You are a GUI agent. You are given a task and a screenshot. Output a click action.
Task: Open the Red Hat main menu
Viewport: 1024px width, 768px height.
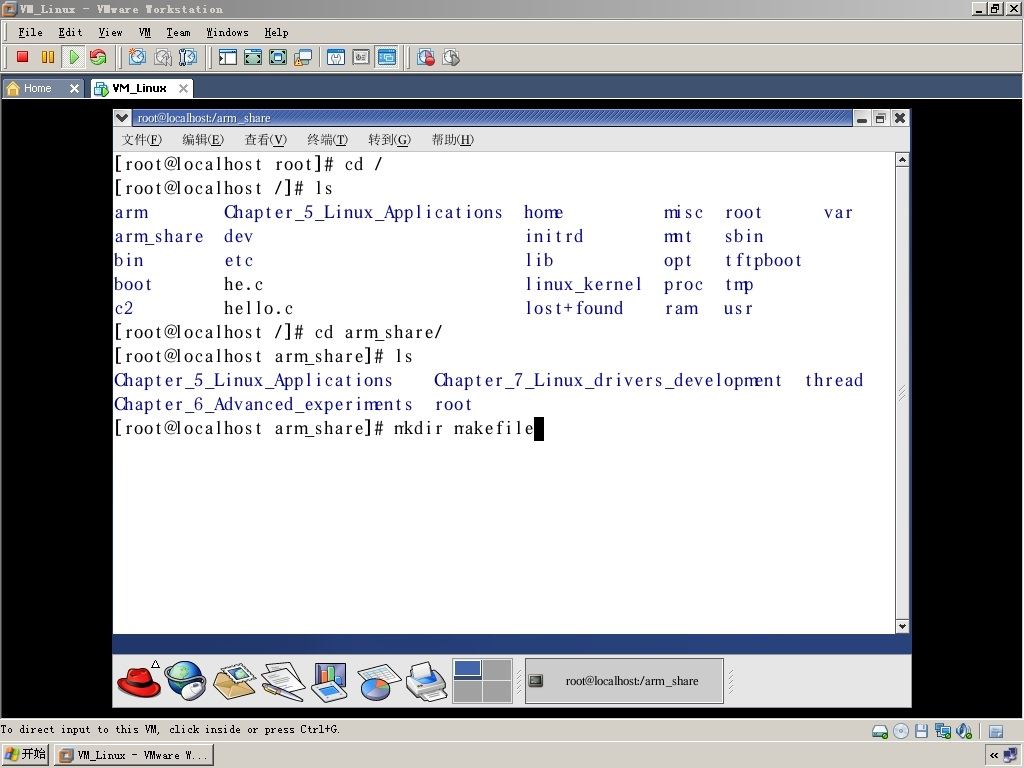(x=139, y=680)
